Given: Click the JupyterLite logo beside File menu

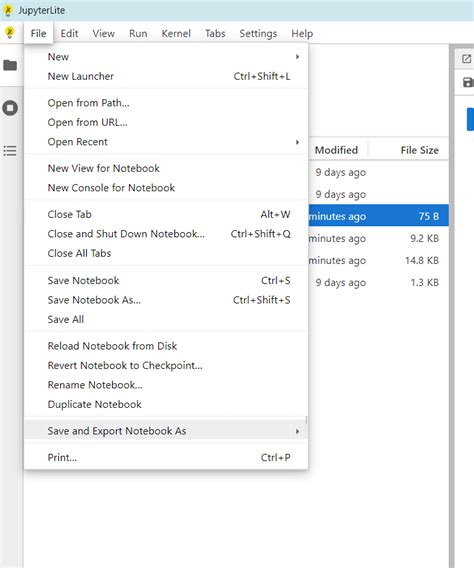Looking at the screenshot, I should pos(10,33).
